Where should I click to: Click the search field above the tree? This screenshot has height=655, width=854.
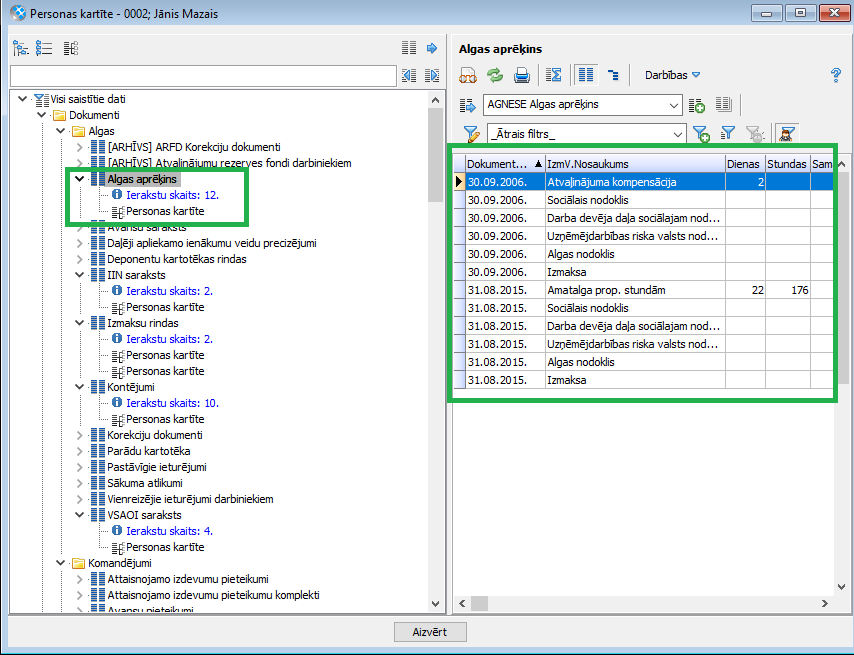tap(203, 76)
